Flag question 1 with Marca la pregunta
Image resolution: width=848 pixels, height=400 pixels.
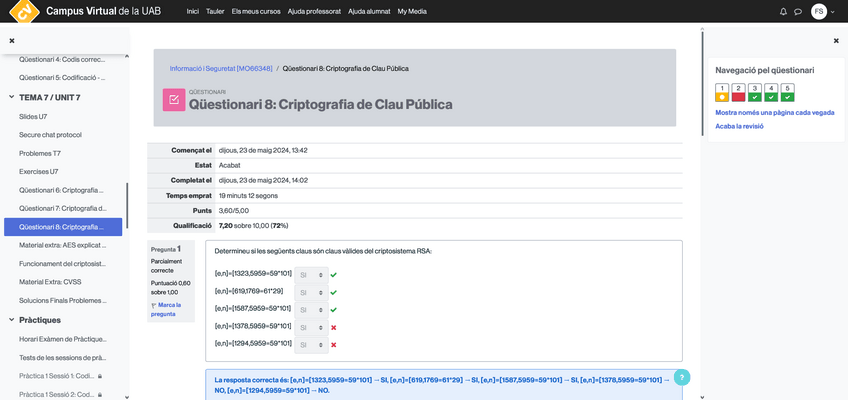[x=167, y=308]
